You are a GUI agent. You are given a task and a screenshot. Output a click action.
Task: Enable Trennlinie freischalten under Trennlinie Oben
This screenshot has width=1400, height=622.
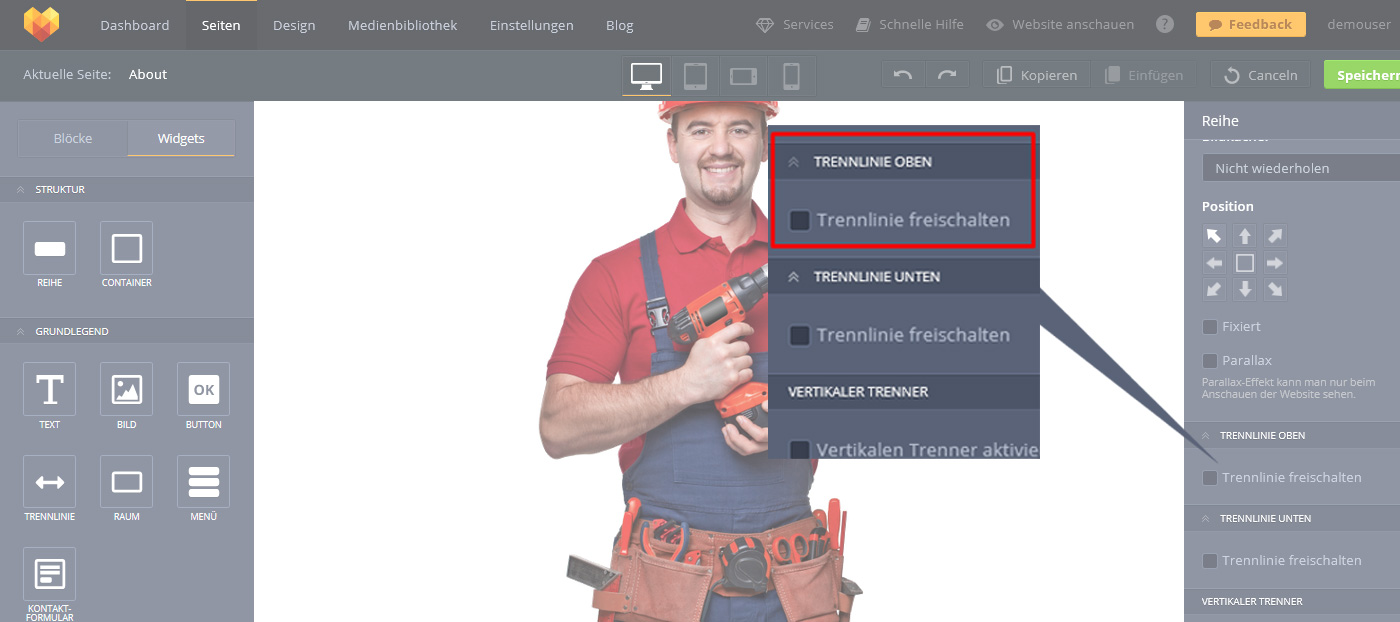1210,478
